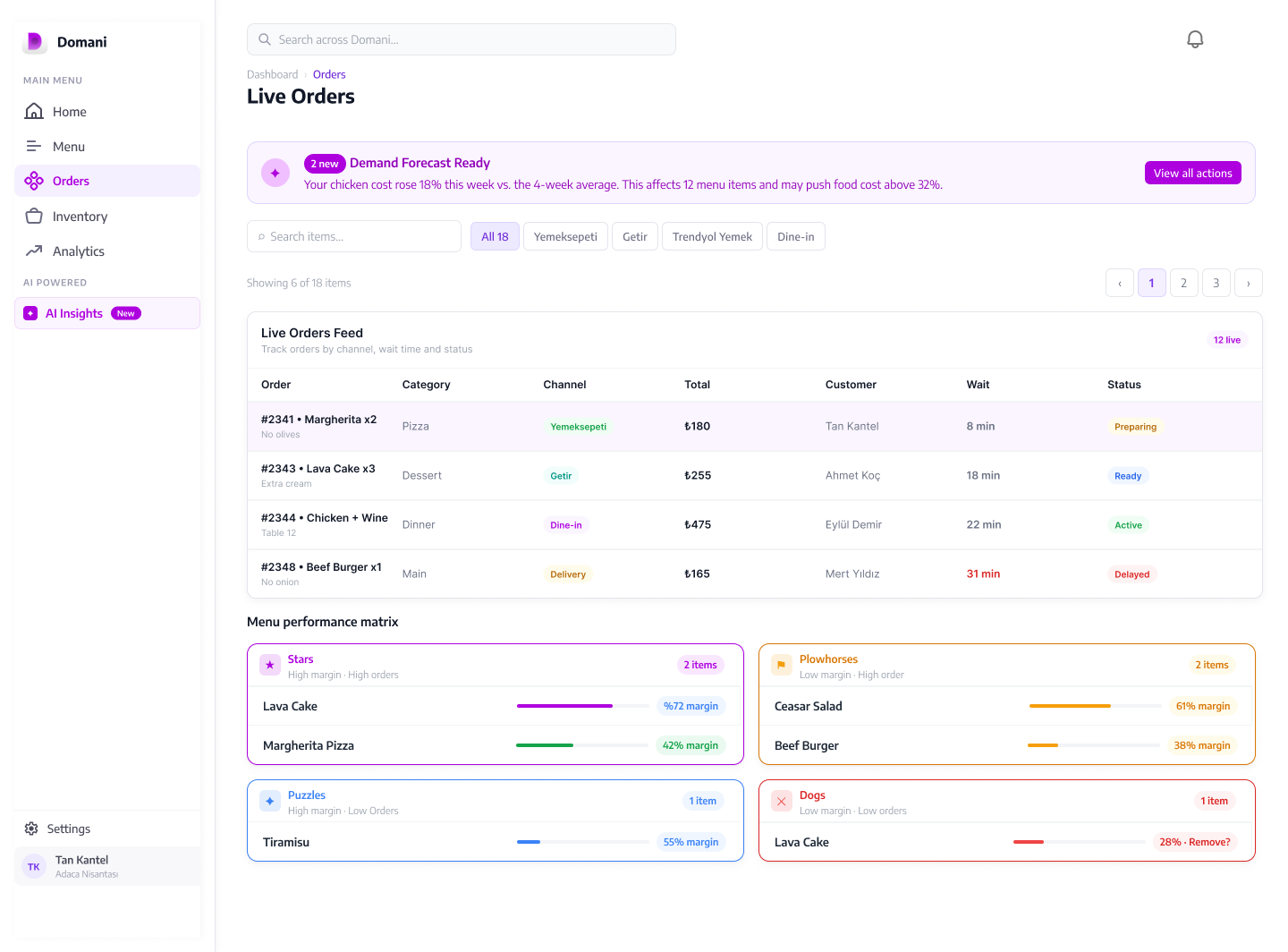Click the Delivery channel tag
The width and height of the screenshot is (1288, 952).
(x=568, y=574)
